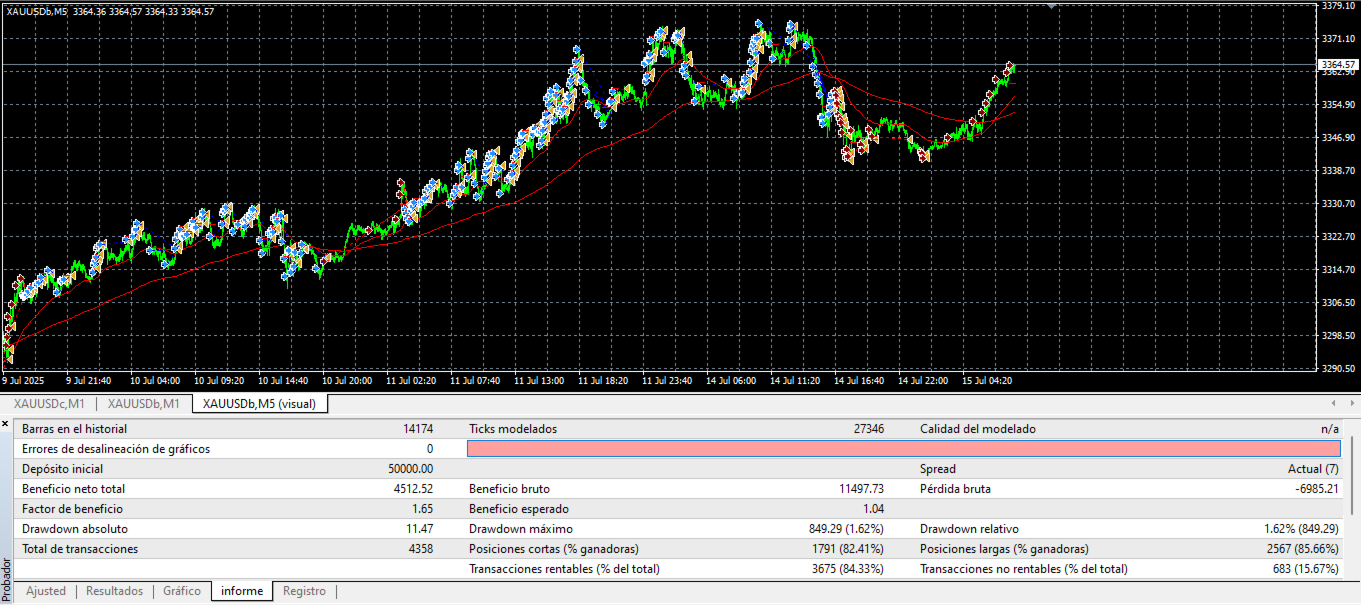The width and height of the screenshot is (1361, 605).
Task: Select the value 14174
Action: point(418,429)
